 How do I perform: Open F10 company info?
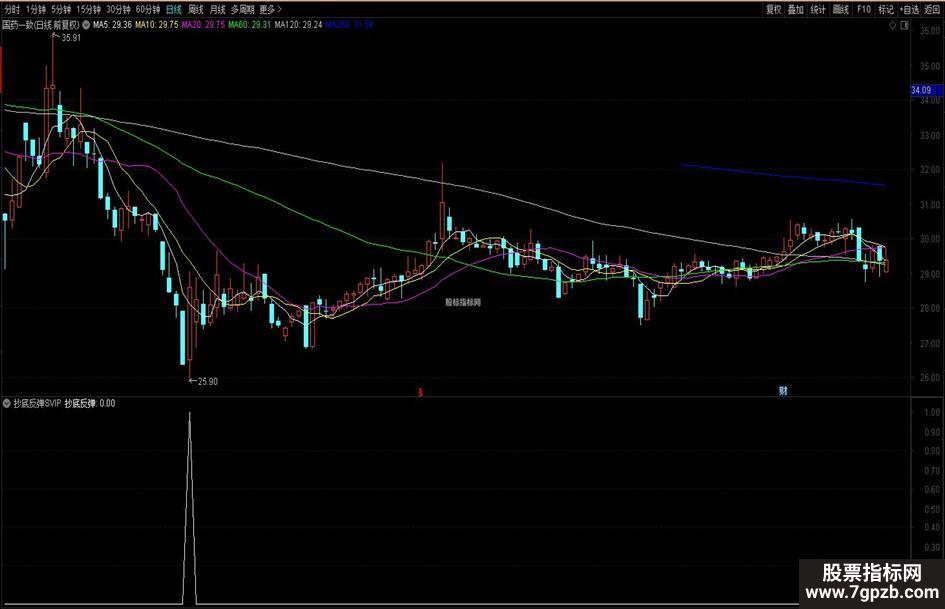click(864, 9)
